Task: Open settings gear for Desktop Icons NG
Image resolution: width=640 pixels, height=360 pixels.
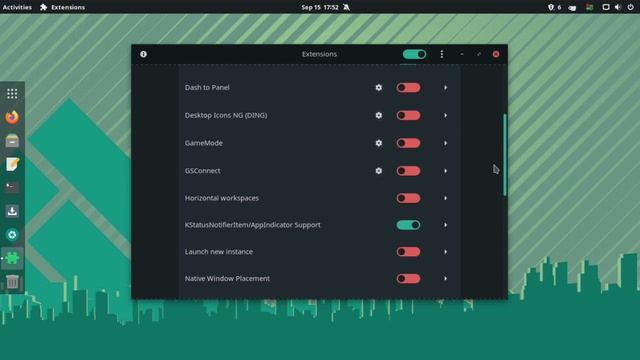Action: [379, 115]
